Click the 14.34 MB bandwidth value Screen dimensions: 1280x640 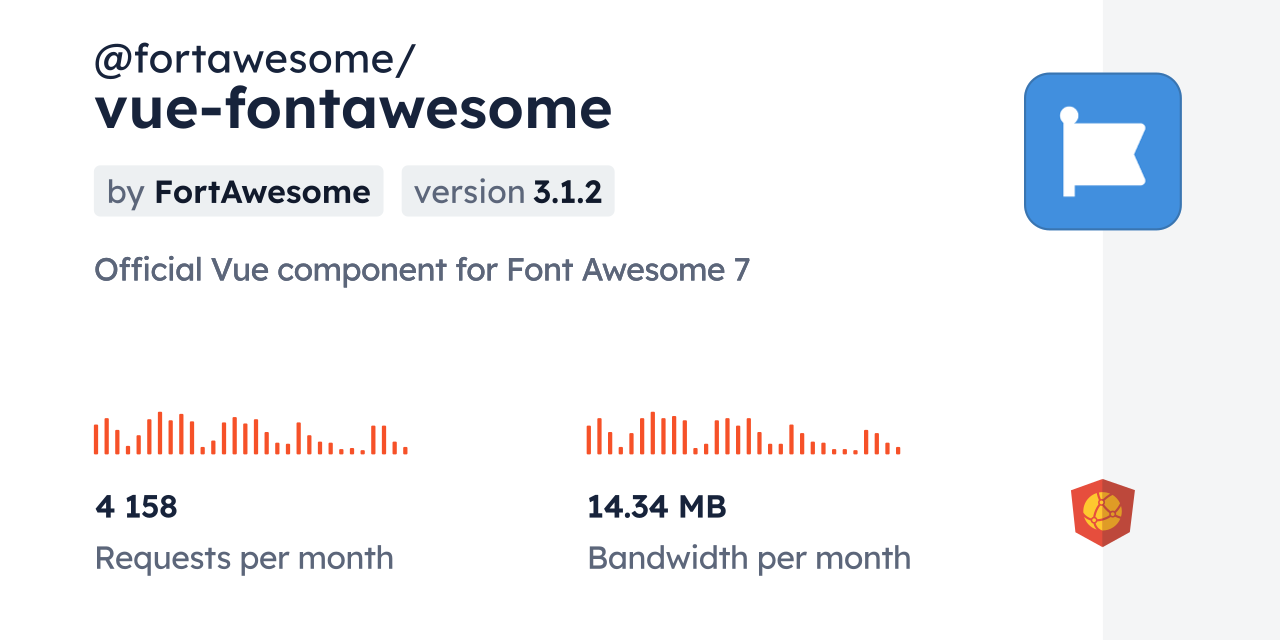tap(656, 507)
